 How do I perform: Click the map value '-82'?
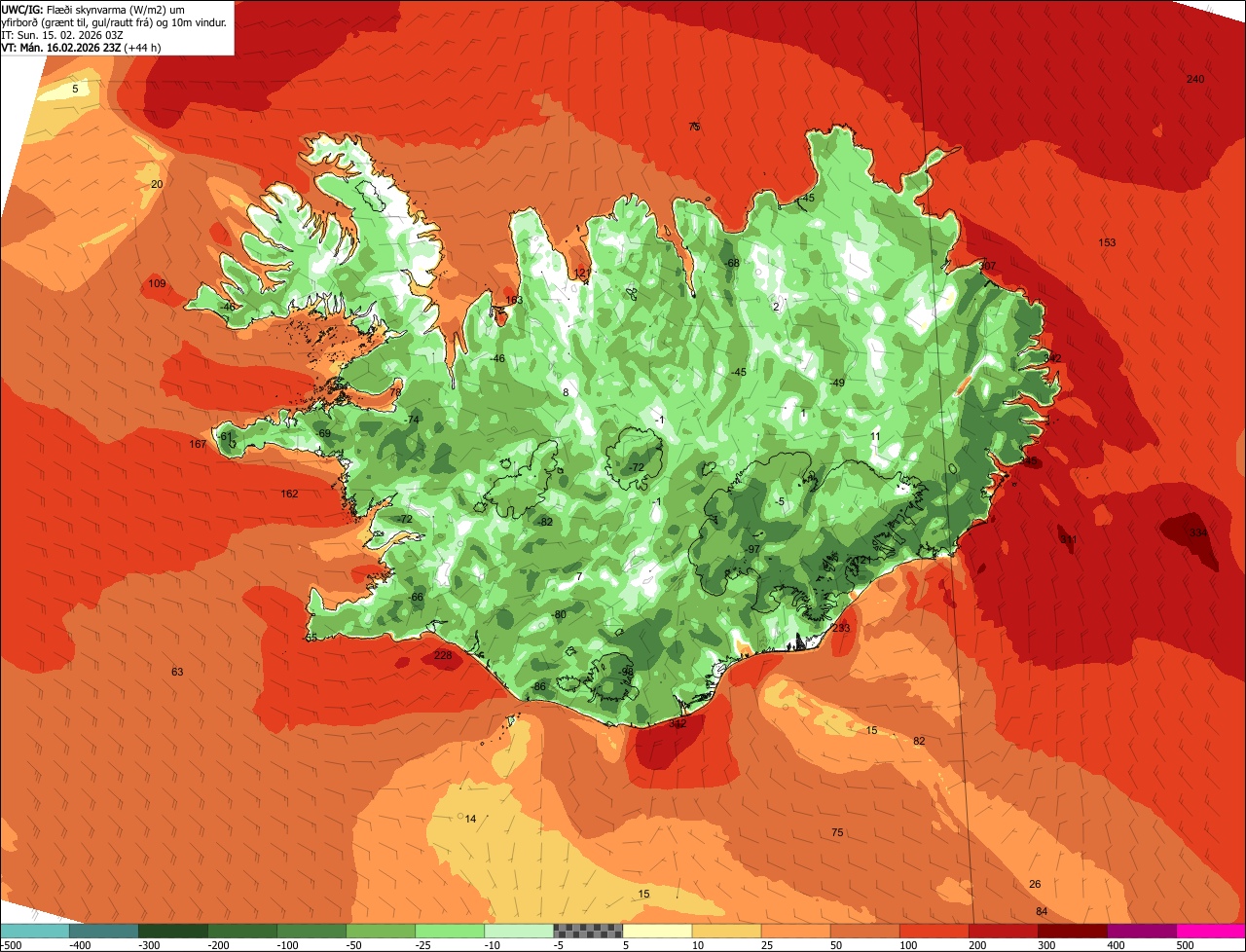click(x=544, y=522)
